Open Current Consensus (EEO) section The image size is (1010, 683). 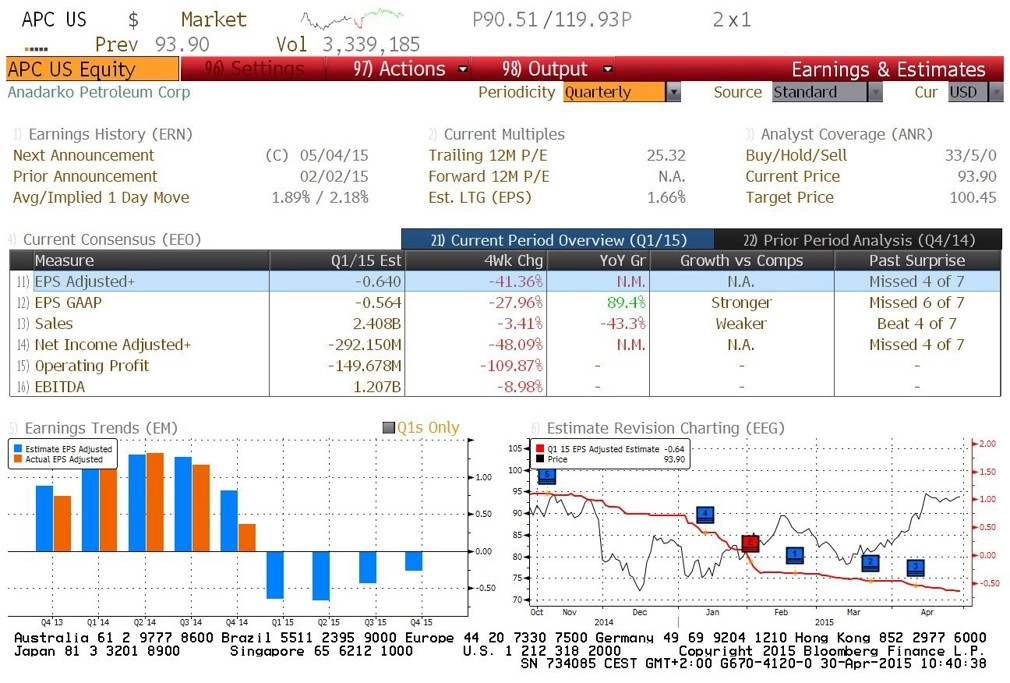pyautogui.click(x=105, y=240)
